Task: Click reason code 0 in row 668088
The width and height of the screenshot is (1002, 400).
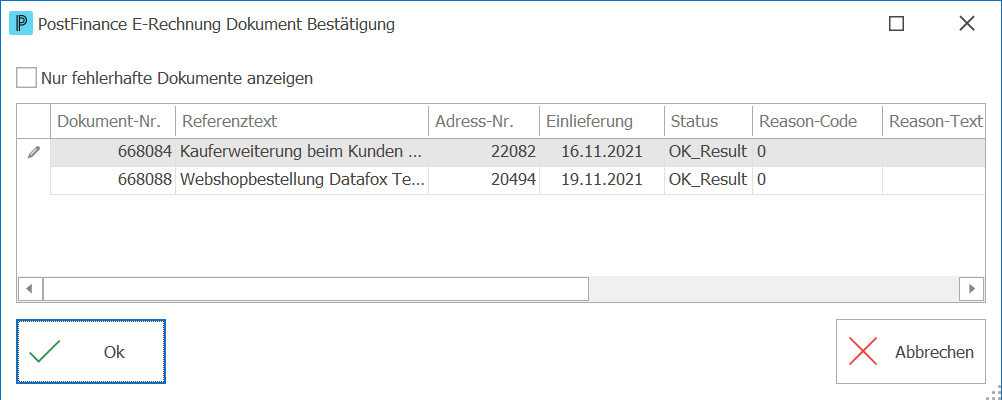Action: tap(817, 180)
